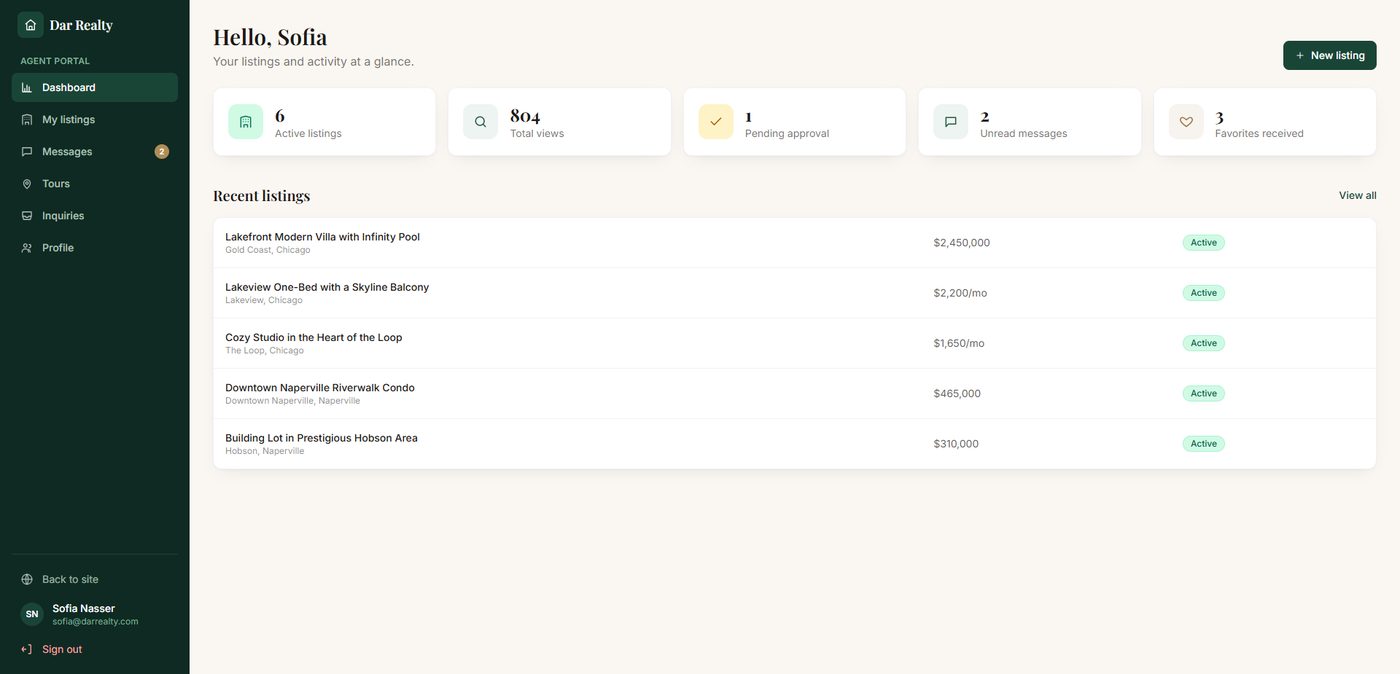Click the Sign out arrow icon
Screen dimensions: 1400x674
(x=27, y=650)
